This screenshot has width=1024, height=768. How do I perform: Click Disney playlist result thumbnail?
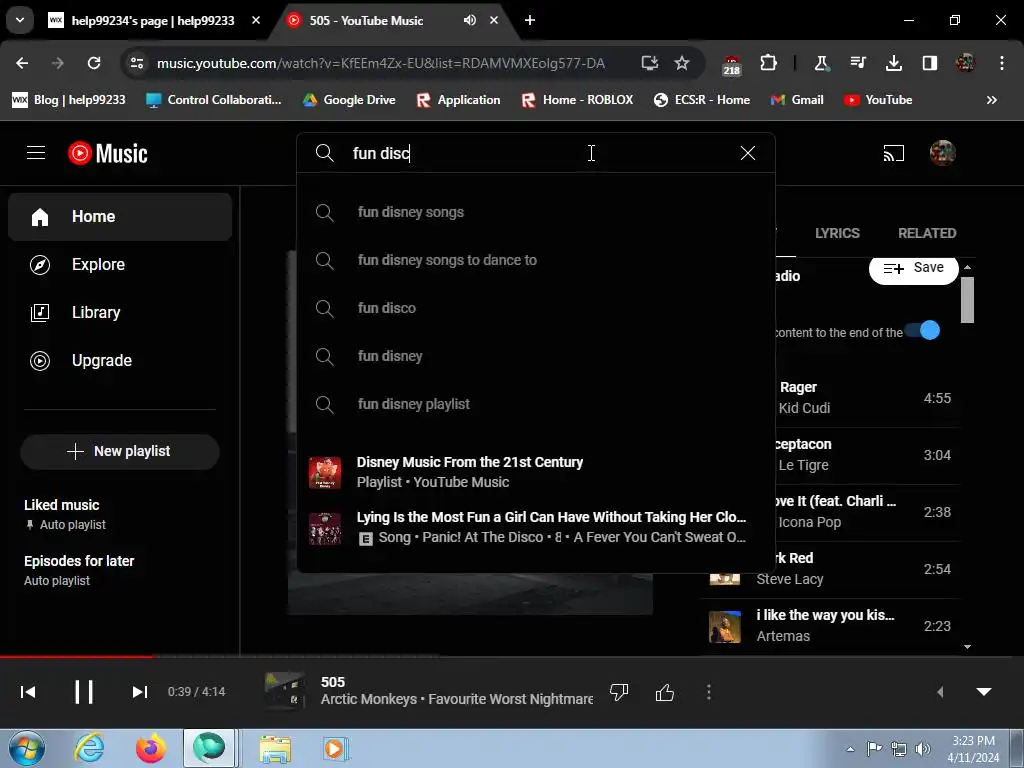pyautogui.click(x=325, y=473)
